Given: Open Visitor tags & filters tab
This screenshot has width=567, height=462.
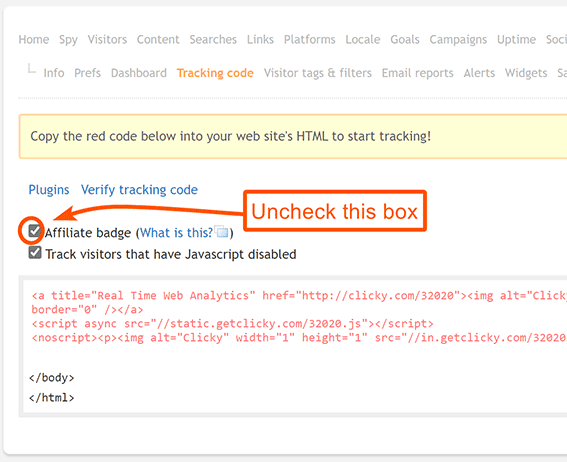Looking at the screenshot, I should [x=318, y=73].
